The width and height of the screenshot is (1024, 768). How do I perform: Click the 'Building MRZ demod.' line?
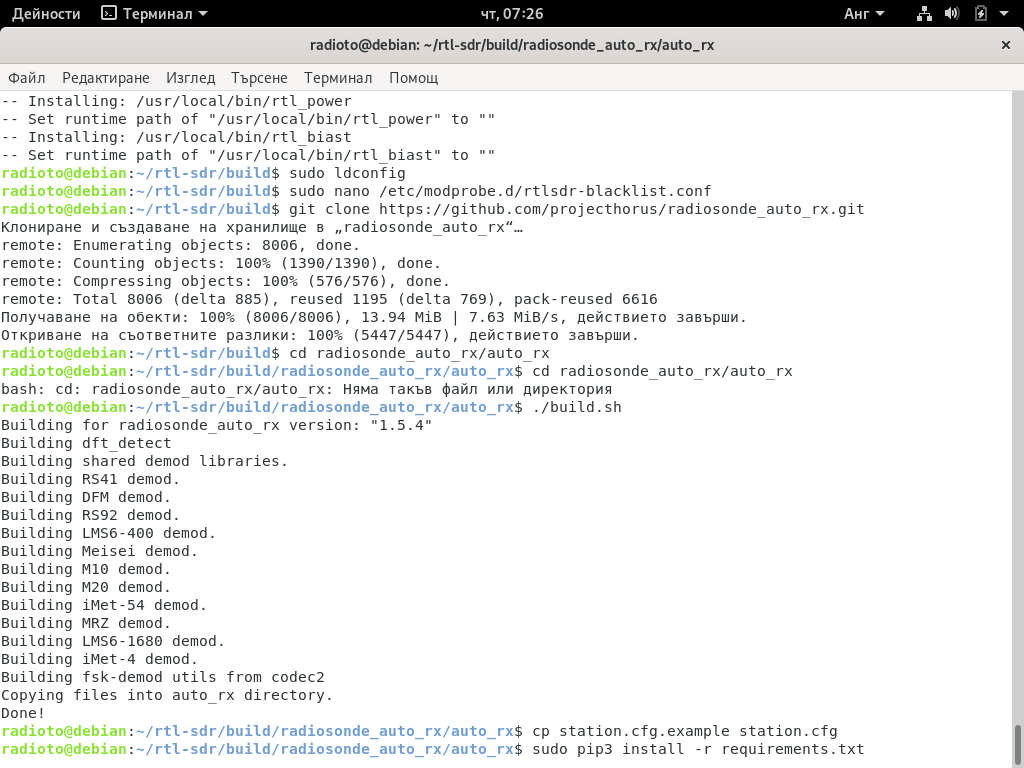coord(86,623)
